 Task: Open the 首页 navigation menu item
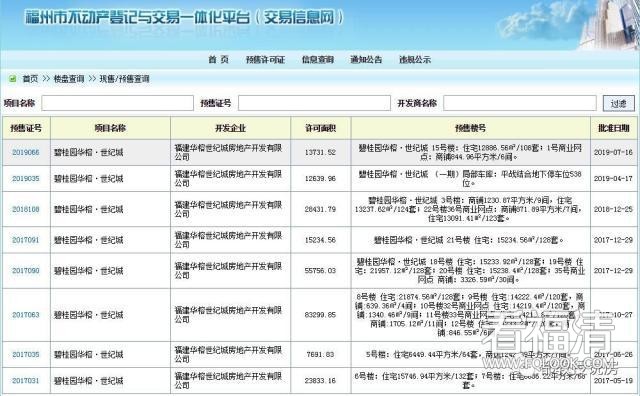coord(218,60)
